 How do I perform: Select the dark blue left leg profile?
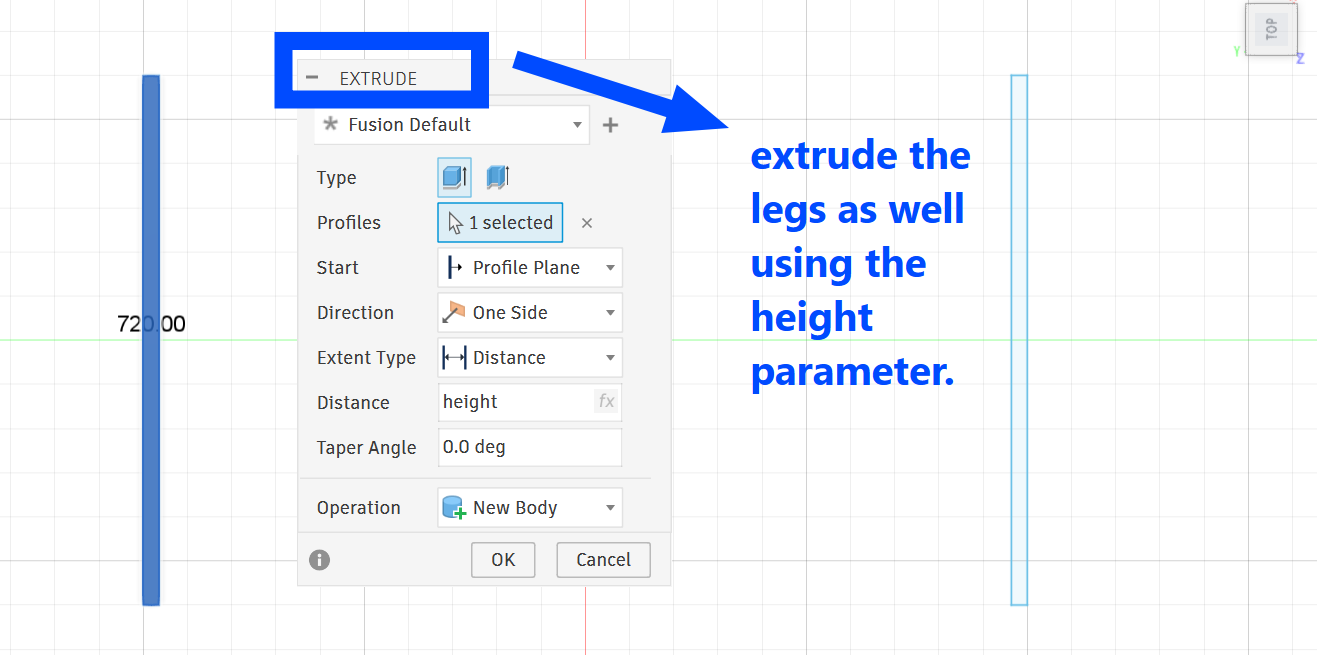[x=151, y=450]
